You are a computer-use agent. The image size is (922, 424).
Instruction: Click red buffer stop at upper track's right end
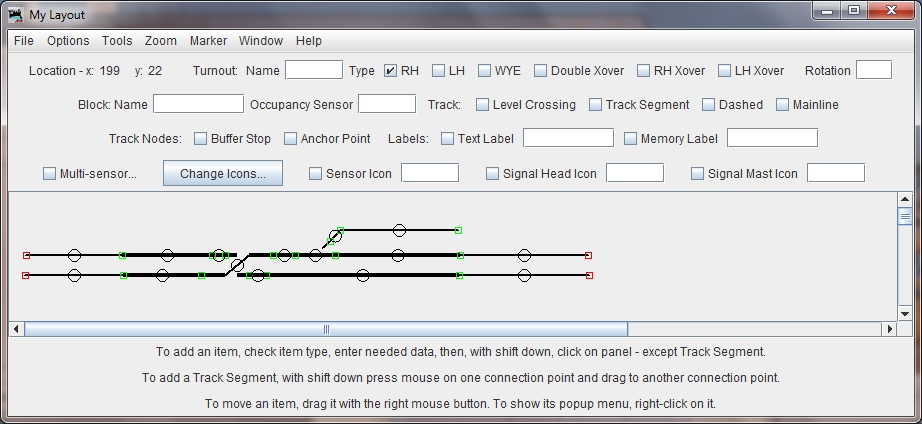pyautogui.click(x=588, y=255)
